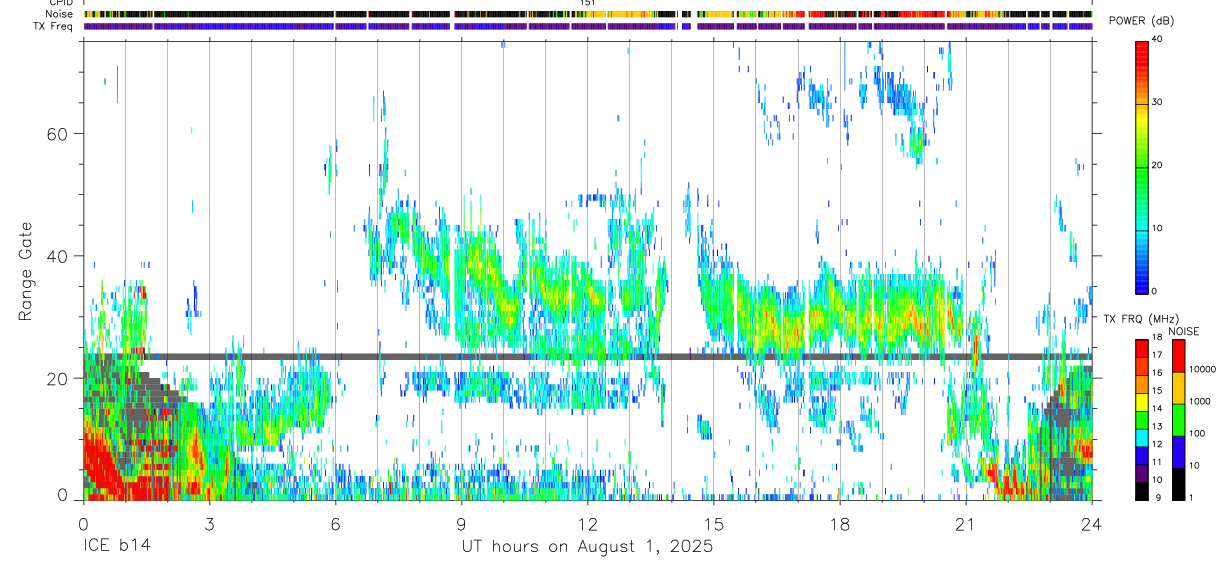Select the 16 label on the TX FRQ legend
1228x567 pixels.
(x=1156, y=374)
